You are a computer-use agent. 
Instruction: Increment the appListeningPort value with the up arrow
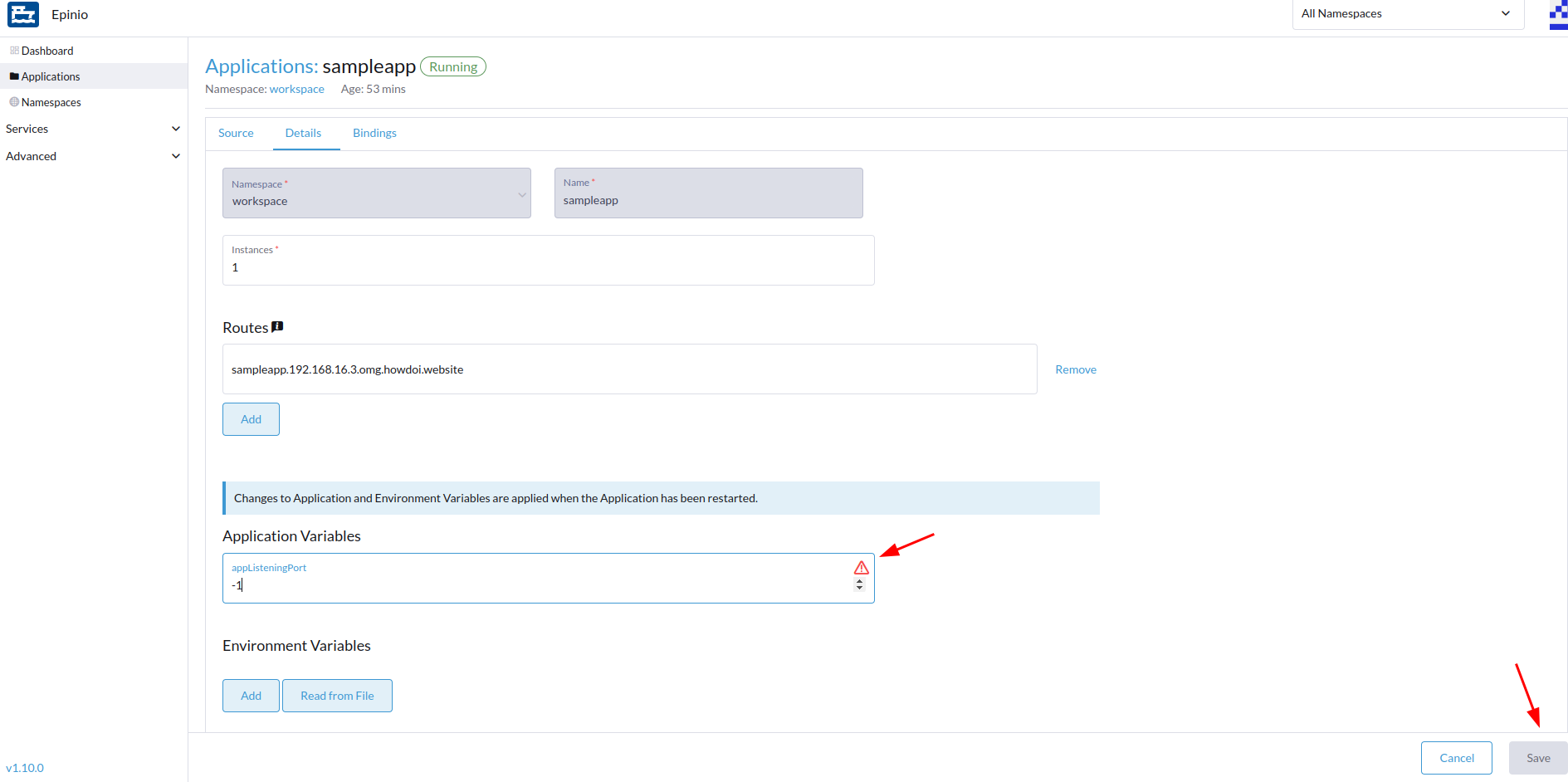[859, 579]
